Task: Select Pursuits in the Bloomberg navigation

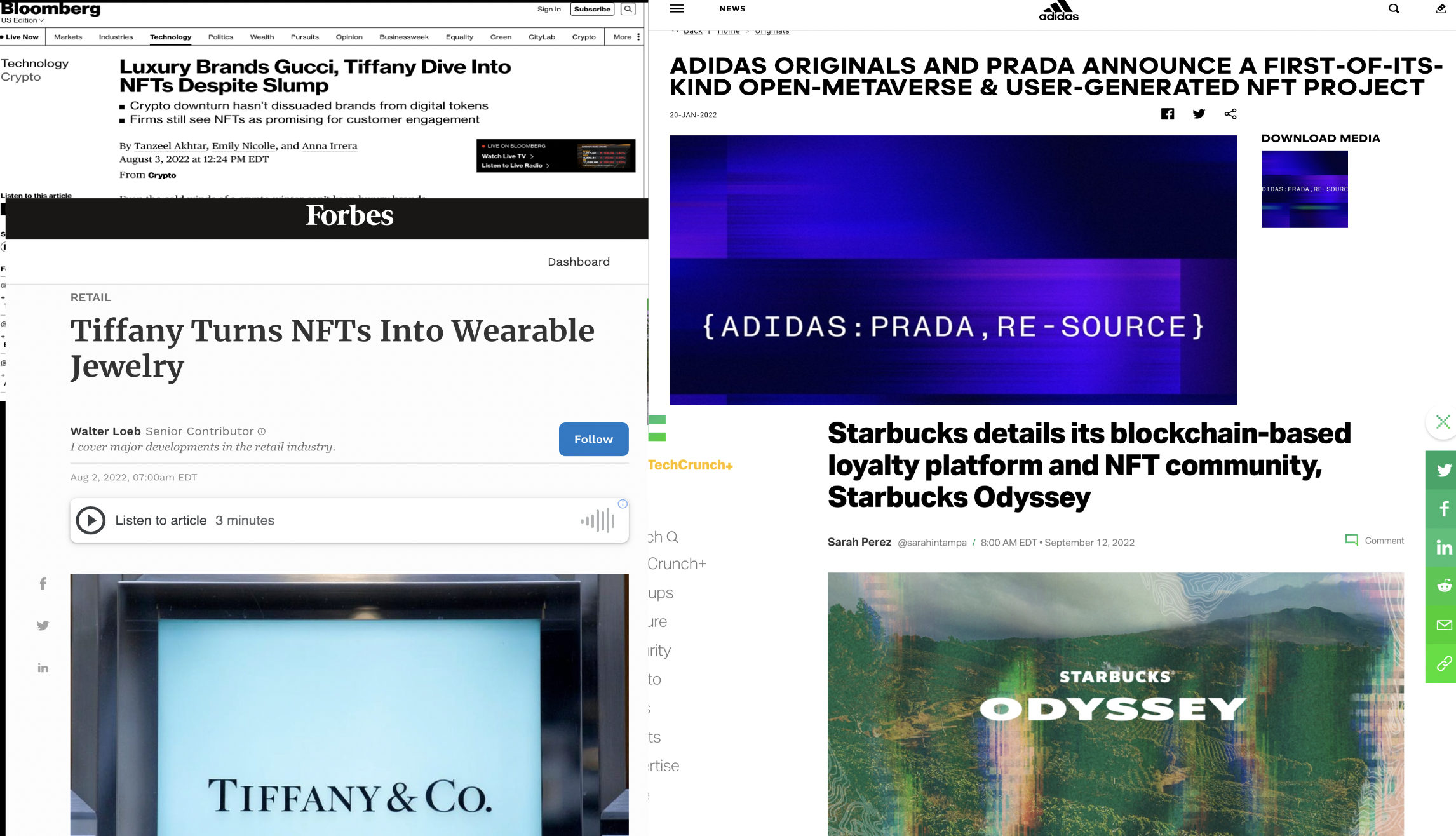Action: tap(305, 37)
